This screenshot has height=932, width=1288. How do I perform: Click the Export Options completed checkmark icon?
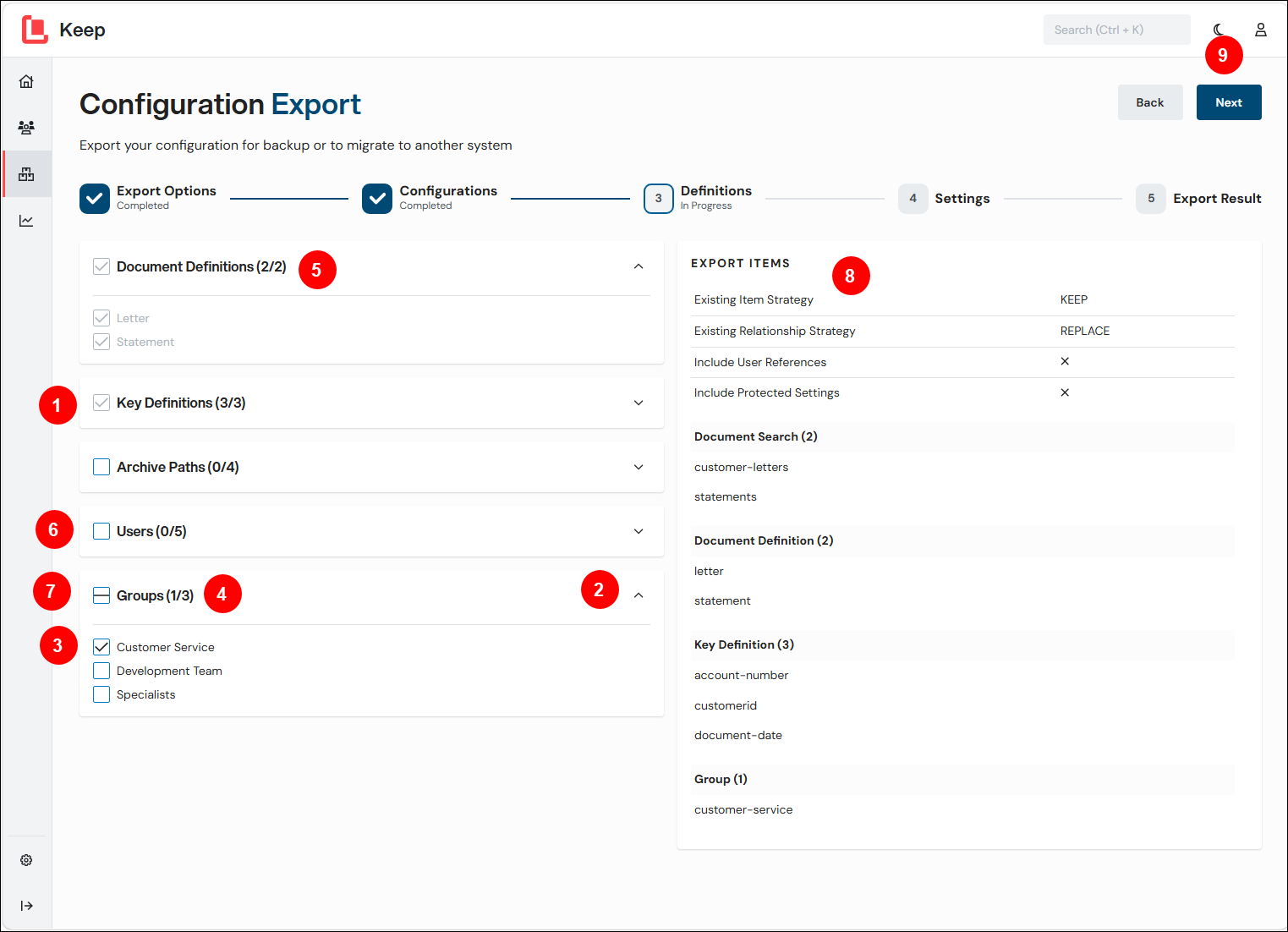coord(95,199)
